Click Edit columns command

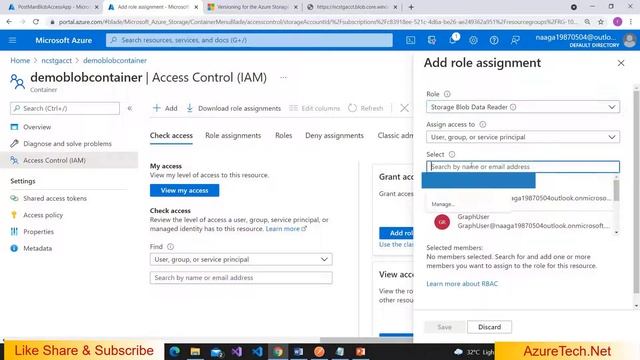[314, 108]
